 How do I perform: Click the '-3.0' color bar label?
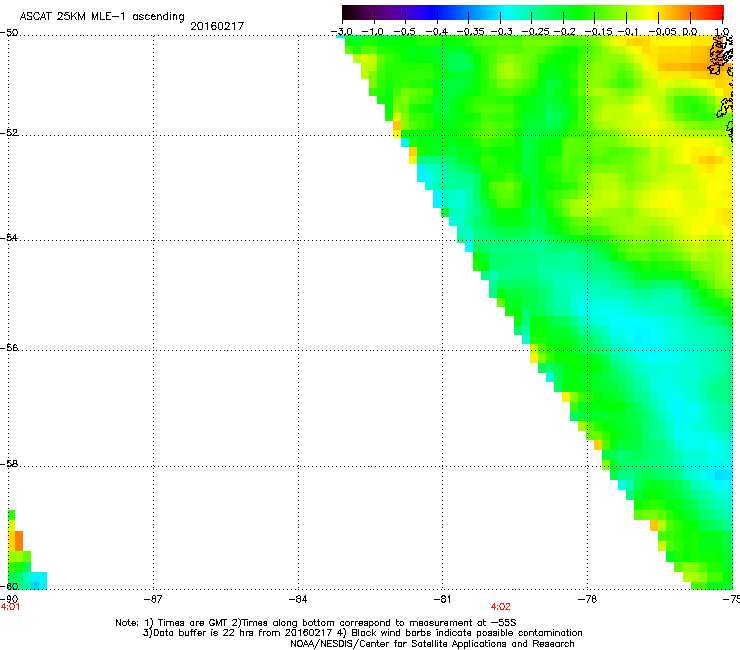(x=342, y=32)
